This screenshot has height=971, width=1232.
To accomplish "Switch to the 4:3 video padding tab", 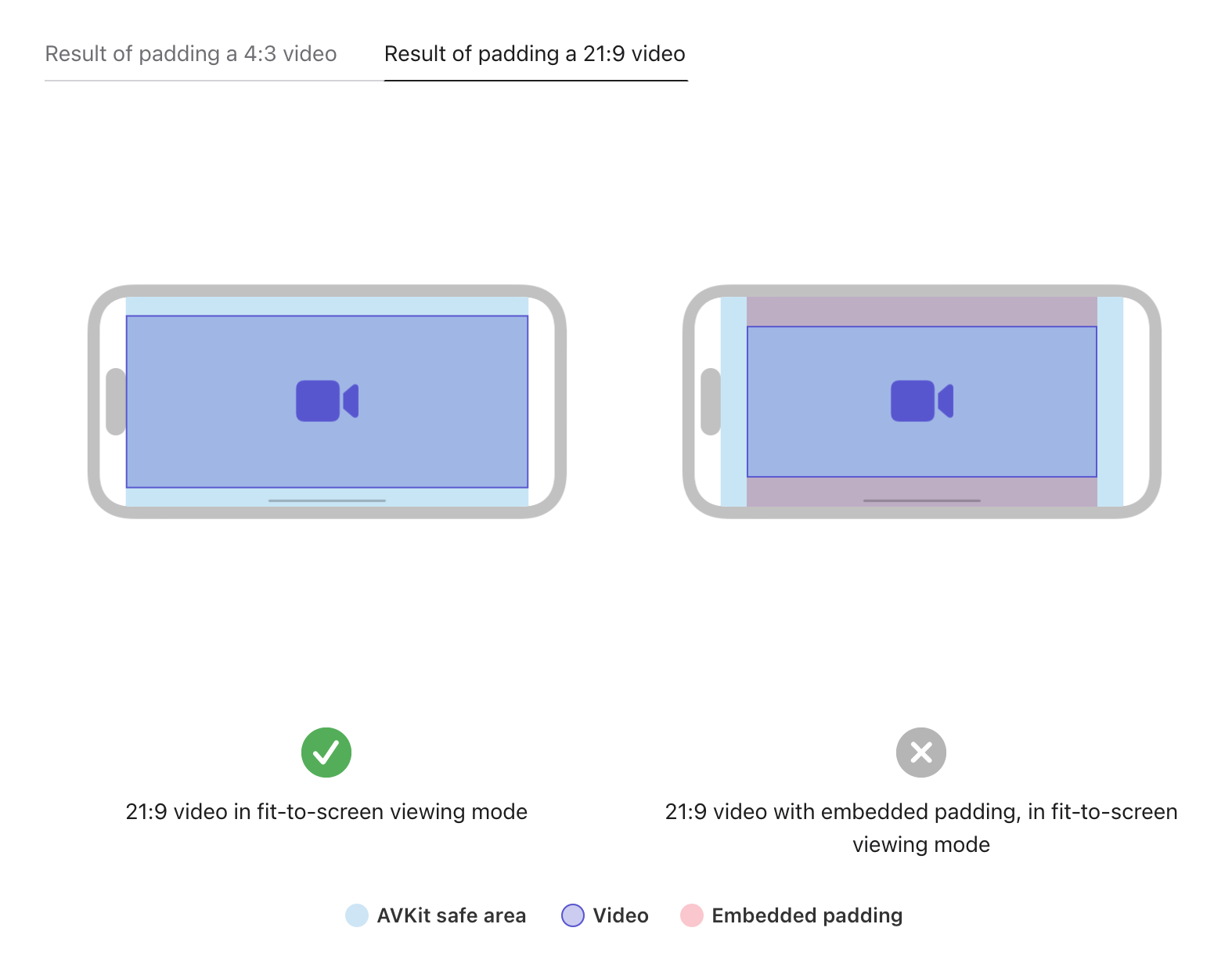I will [x=191, y=54].
